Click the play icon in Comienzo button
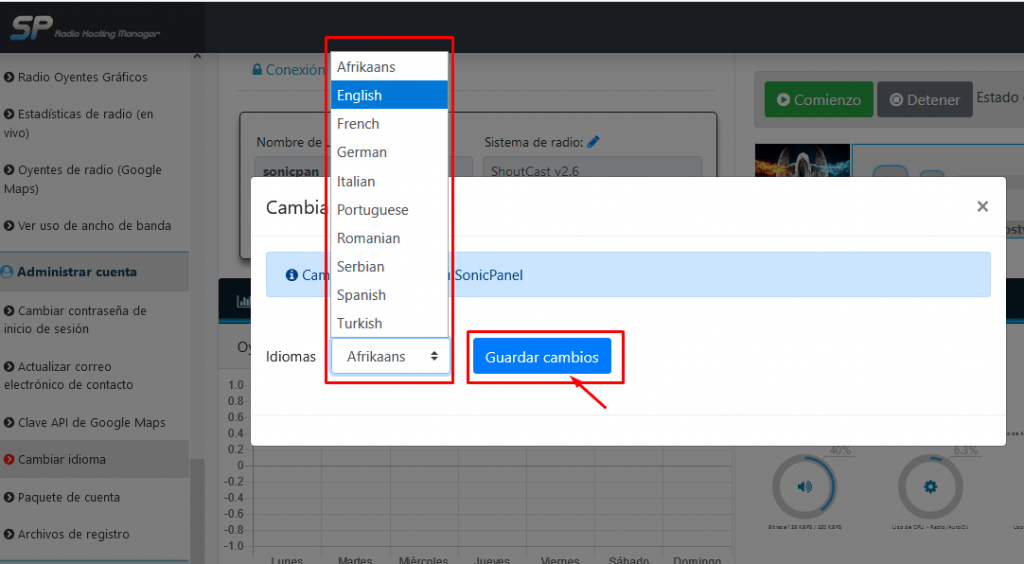The width and height of the screenshot is (1024, 564). (x=783, y=100)
